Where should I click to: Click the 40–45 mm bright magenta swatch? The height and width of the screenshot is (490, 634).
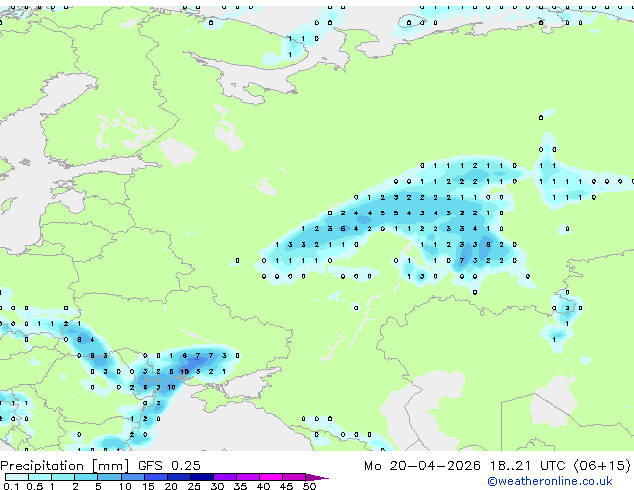271,477
